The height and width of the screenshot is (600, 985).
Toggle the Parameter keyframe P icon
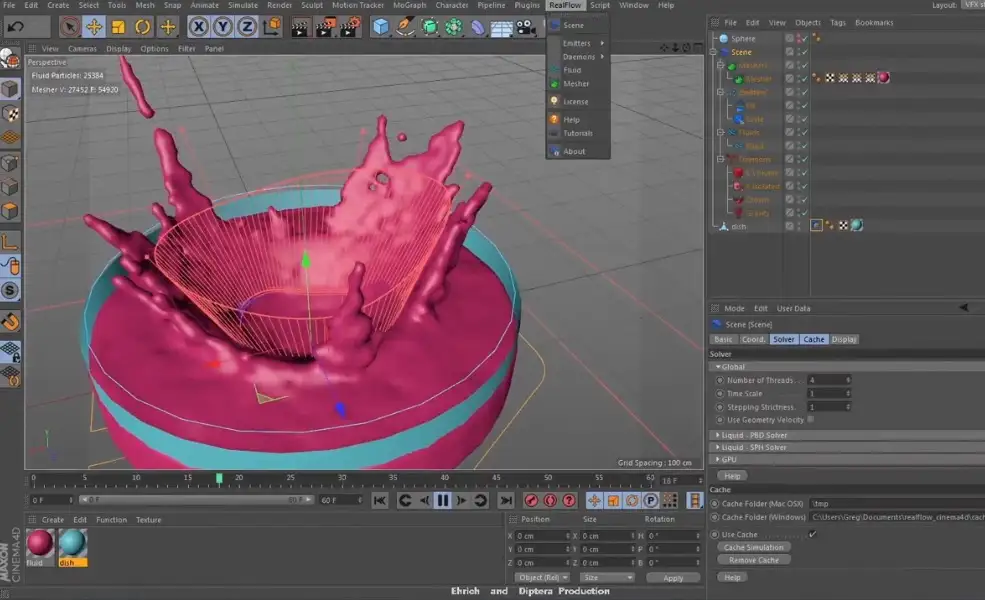(651, 500)
